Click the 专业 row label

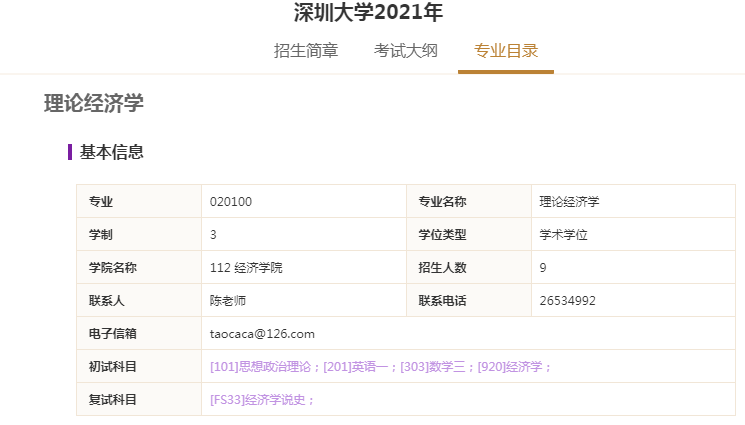coord(101,202)
